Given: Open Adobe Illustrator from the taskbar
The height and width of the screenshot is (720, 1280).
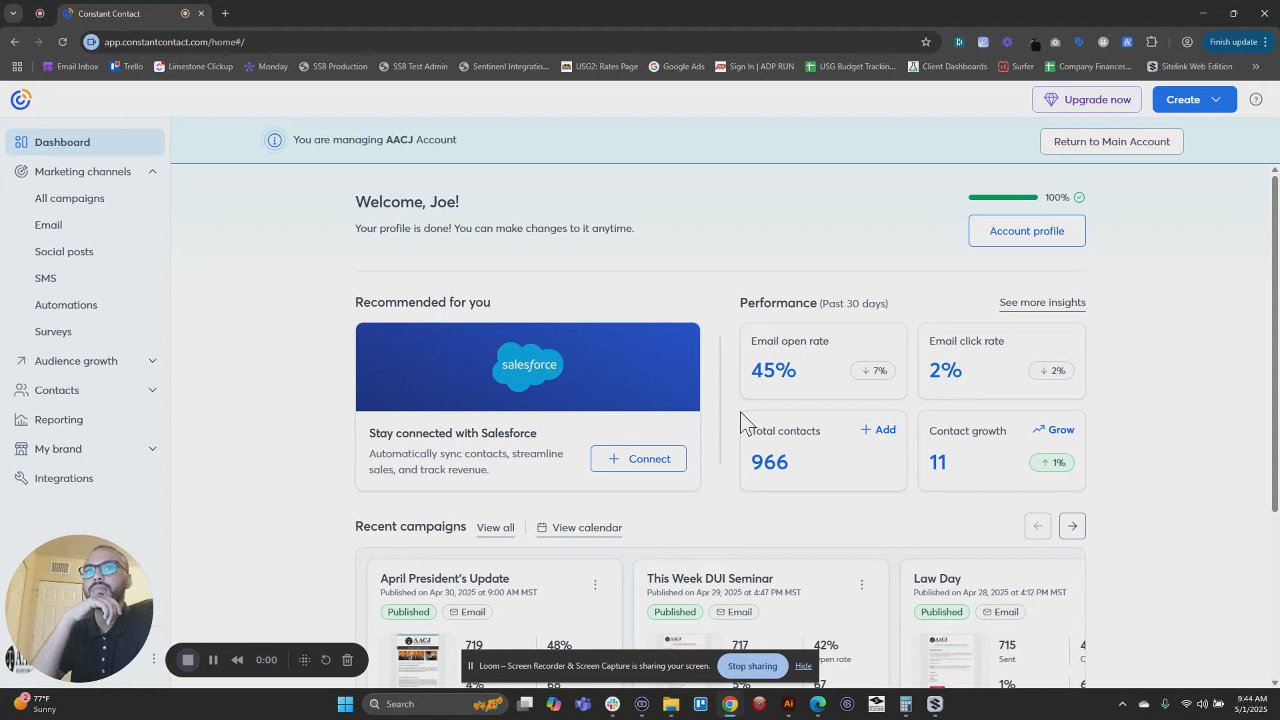Looking at the screenshot, I should tap(788, 704).
